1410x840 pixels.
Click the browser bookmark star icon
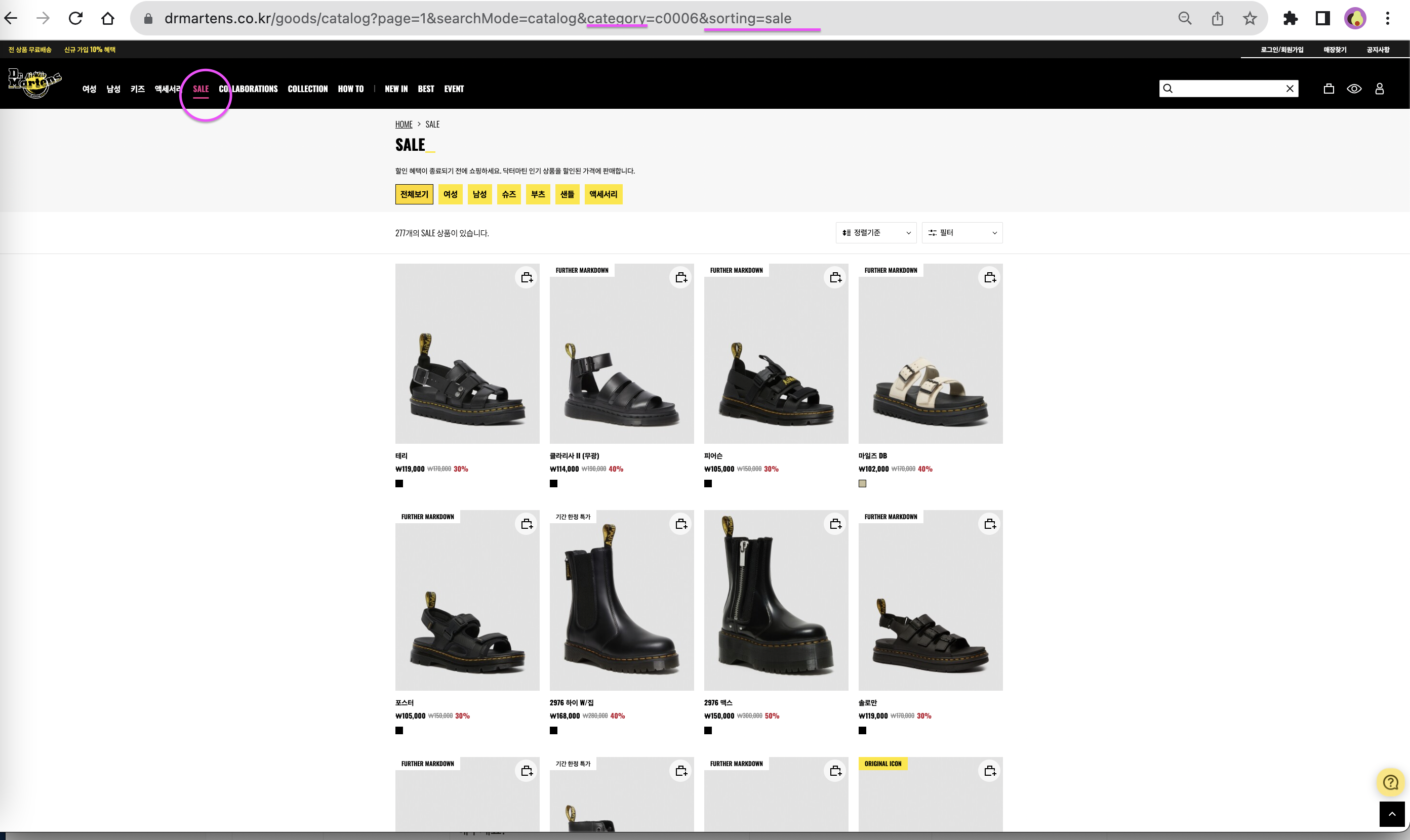pyautogui.click(x=1250, y=19)
